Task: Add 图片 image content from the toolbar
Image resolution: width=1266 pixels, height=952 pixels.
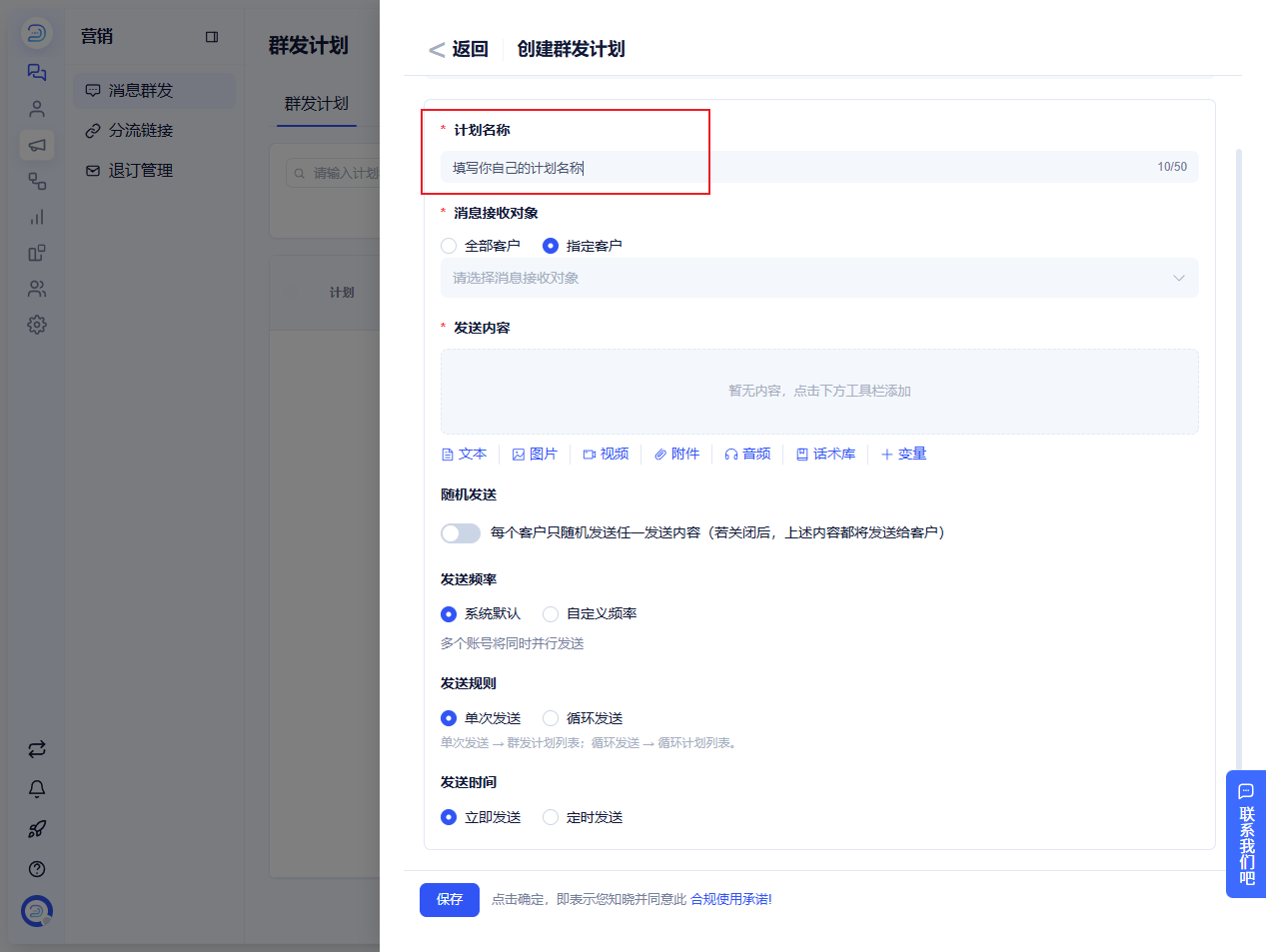Action: pos(535,454)
